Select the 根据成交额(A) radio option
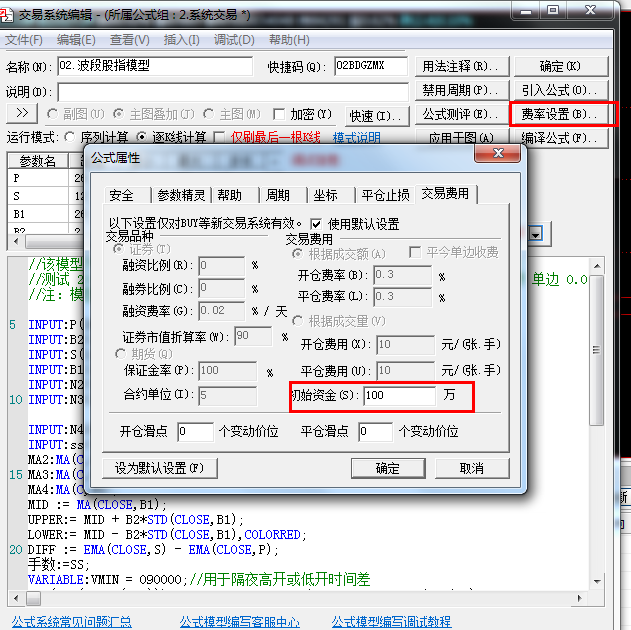The width and height of the screenshot is (631, 630). pyautogui.click(x=297, y=254)
